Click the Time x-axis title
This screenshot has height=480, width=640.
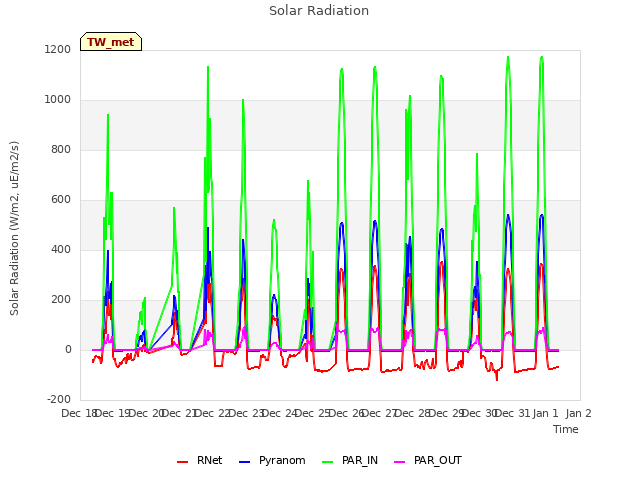pos(566,429)
